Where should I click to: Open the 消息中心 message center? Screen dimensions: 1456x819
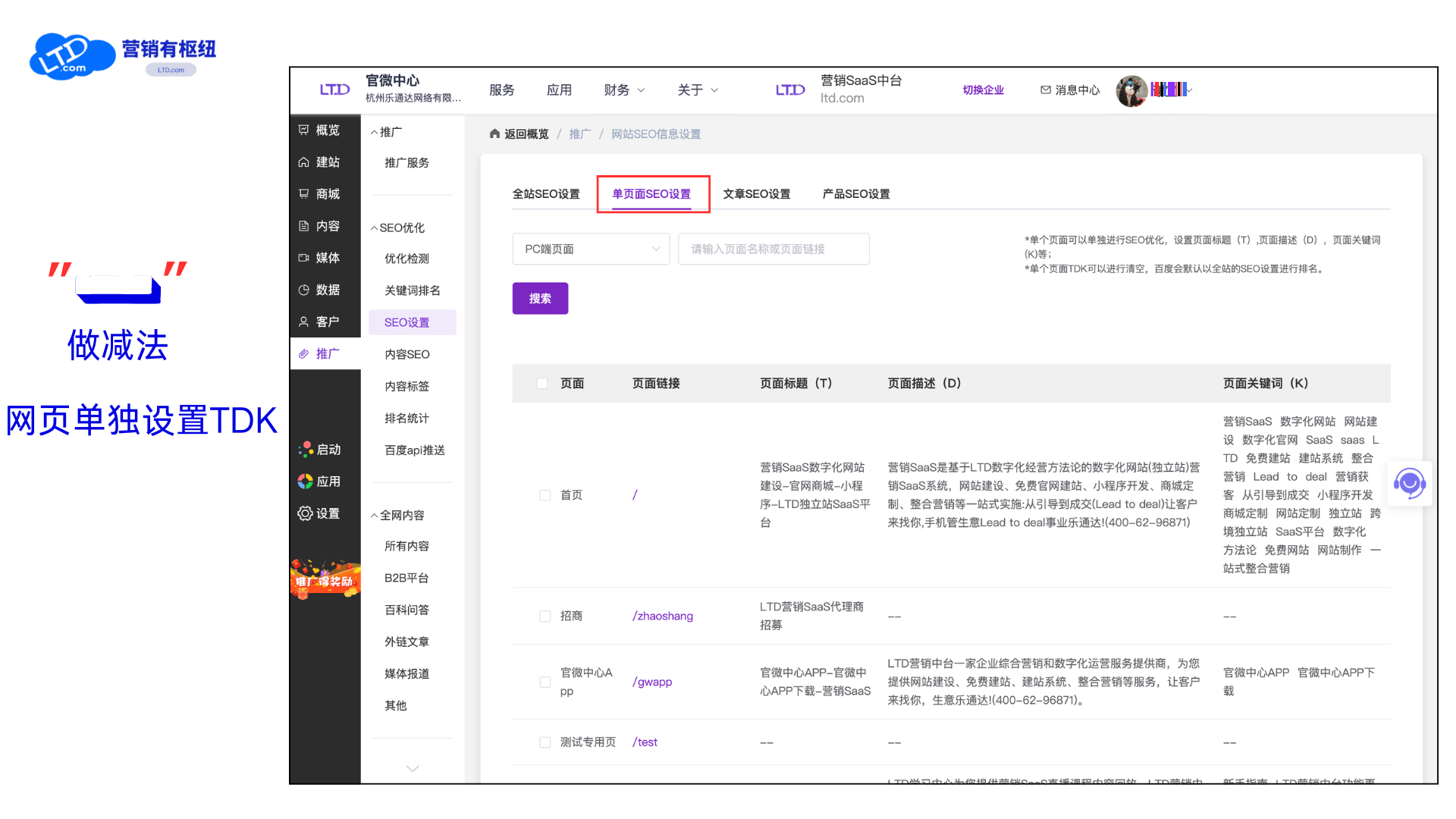tap(1070, 89)
